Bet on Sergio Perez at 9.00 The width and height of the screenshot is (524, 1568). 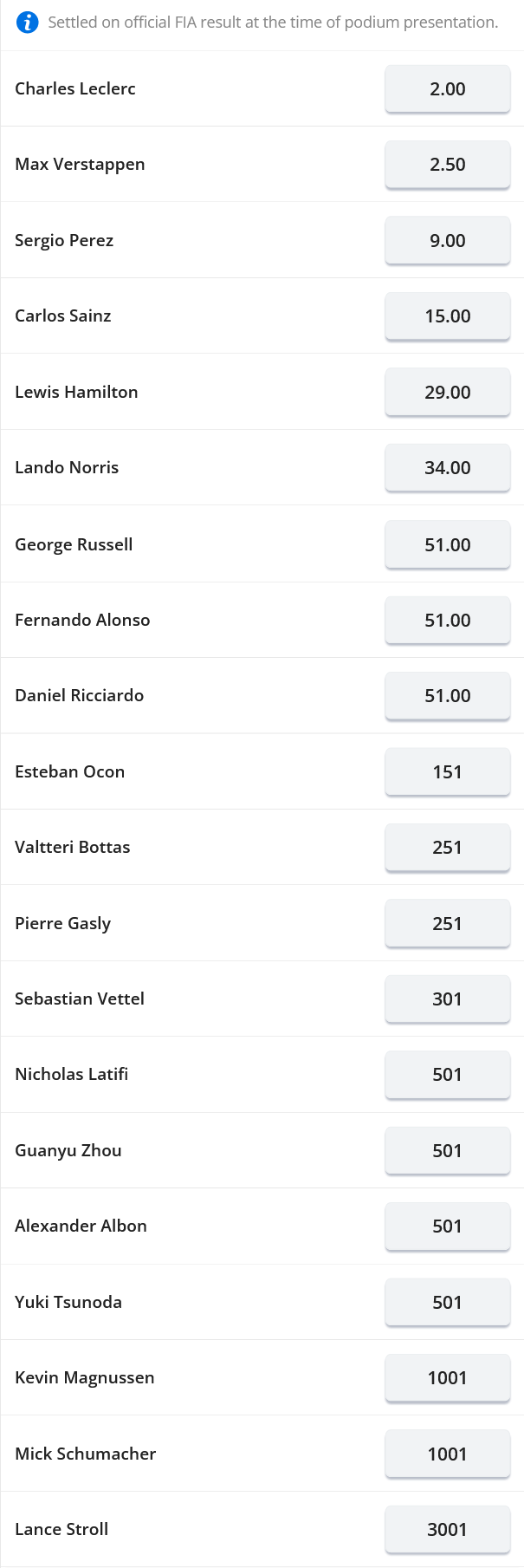pos(447,241)
